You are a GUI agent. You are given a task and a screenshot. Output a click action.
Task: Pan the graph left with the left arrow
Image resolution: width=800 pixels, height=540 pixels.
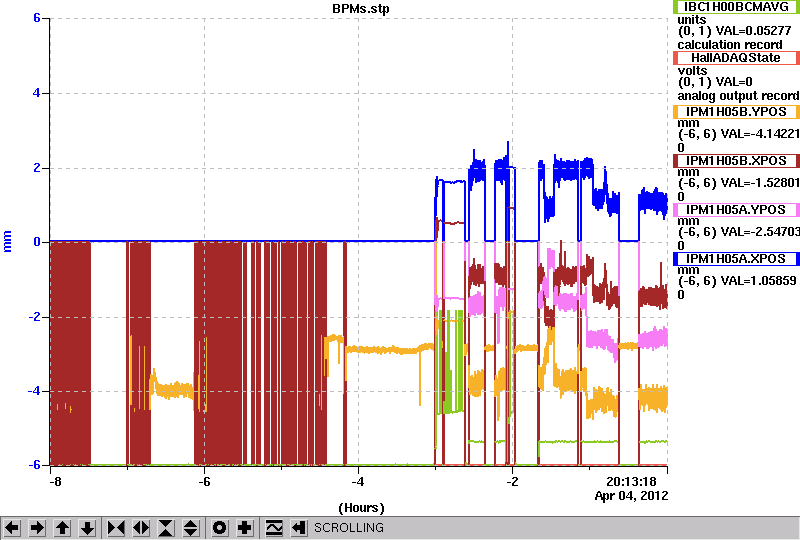[x=12, y=528]
